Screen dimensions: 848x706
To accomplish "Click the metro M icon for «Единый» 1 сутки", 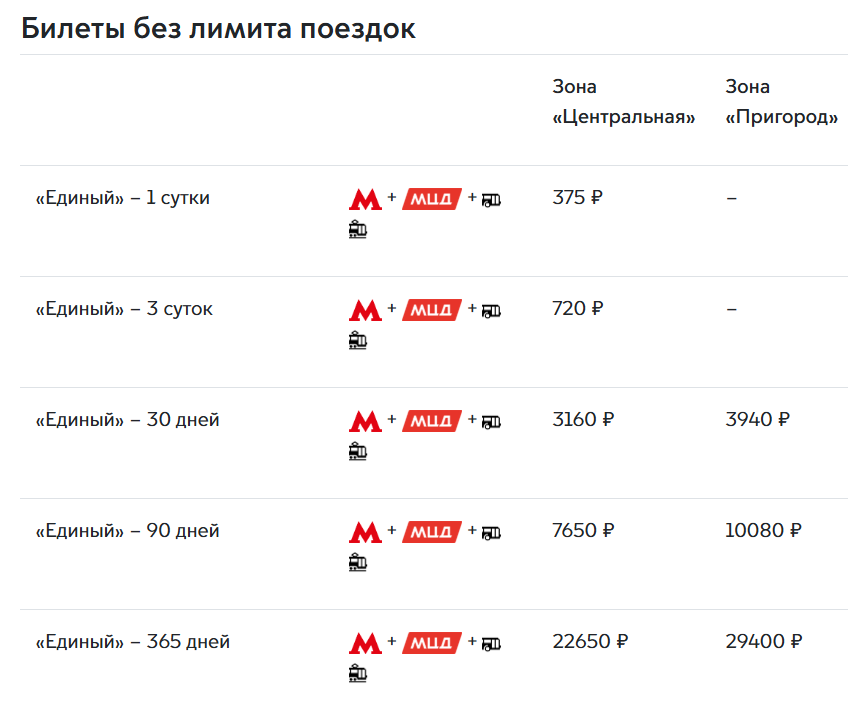I will (366, 199).
